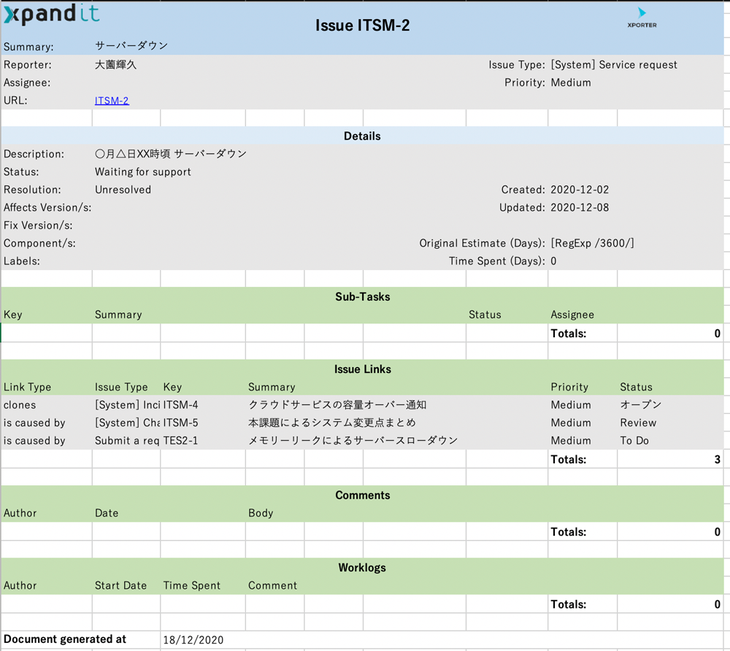Screen dimensions: 730x651
Task: Select the generated date 18/12/2020
Action: click(193, 640)
